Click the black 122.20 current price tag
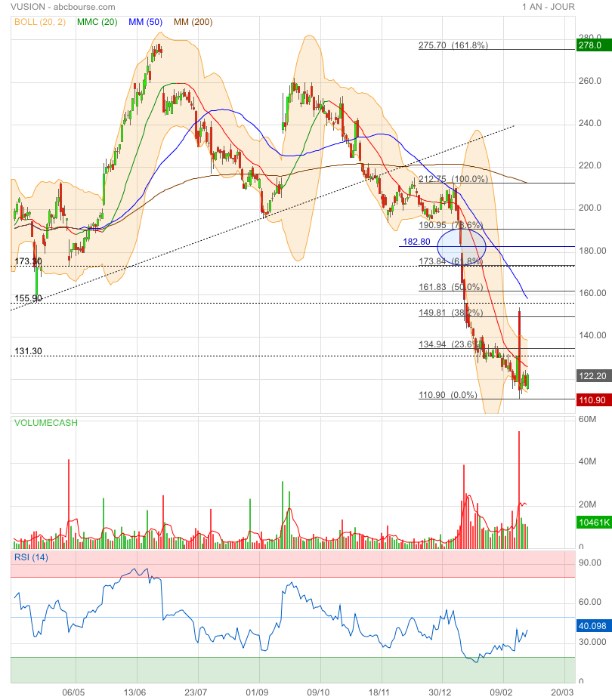The height and width of the screenshot is (700, 612). [590, 376]
